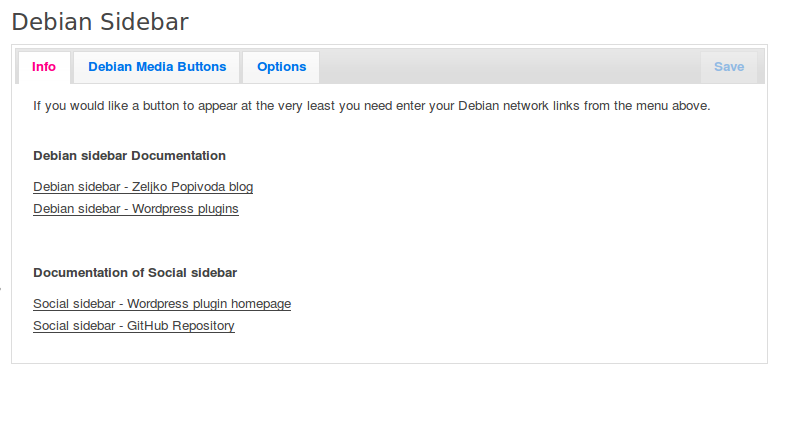Follow the Debian sidebar Wordpress plugins link
Viewport: 802px width, 429px height.
tap(136, 209)
